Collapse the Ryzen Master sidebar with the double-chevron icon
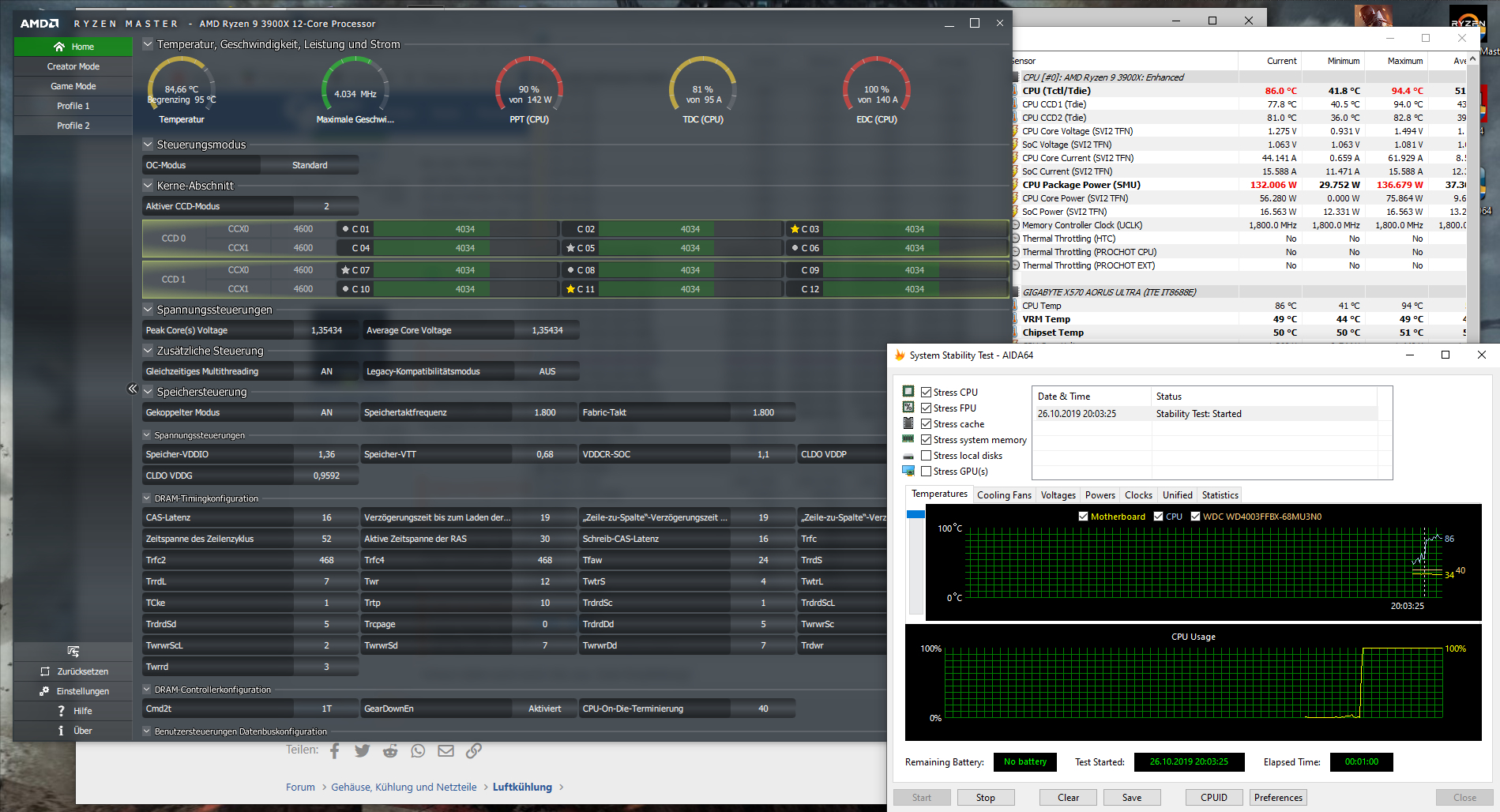 133,389
